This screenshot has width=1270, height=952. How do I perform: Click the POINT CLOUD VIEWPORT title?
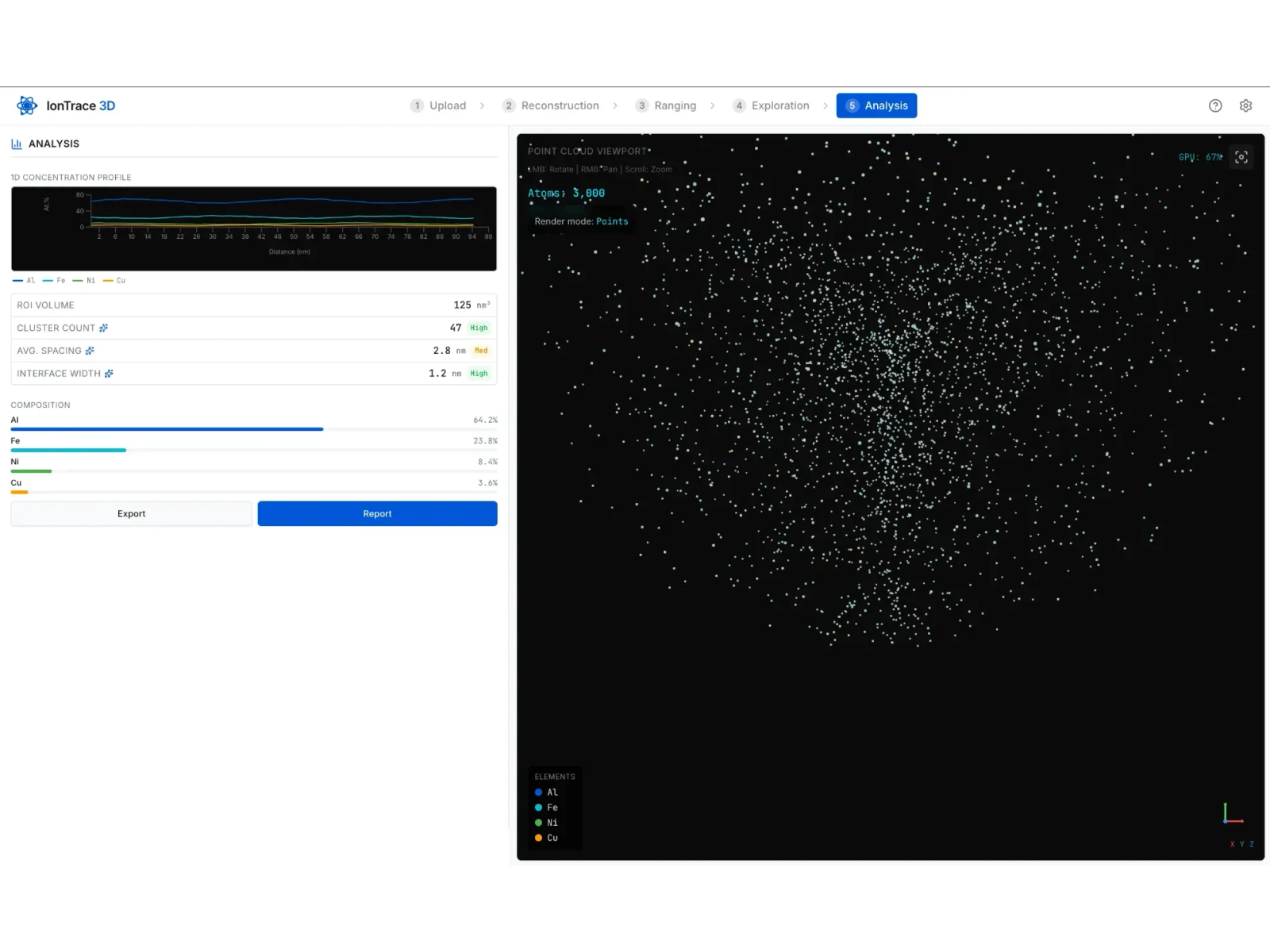coord(587,151)
